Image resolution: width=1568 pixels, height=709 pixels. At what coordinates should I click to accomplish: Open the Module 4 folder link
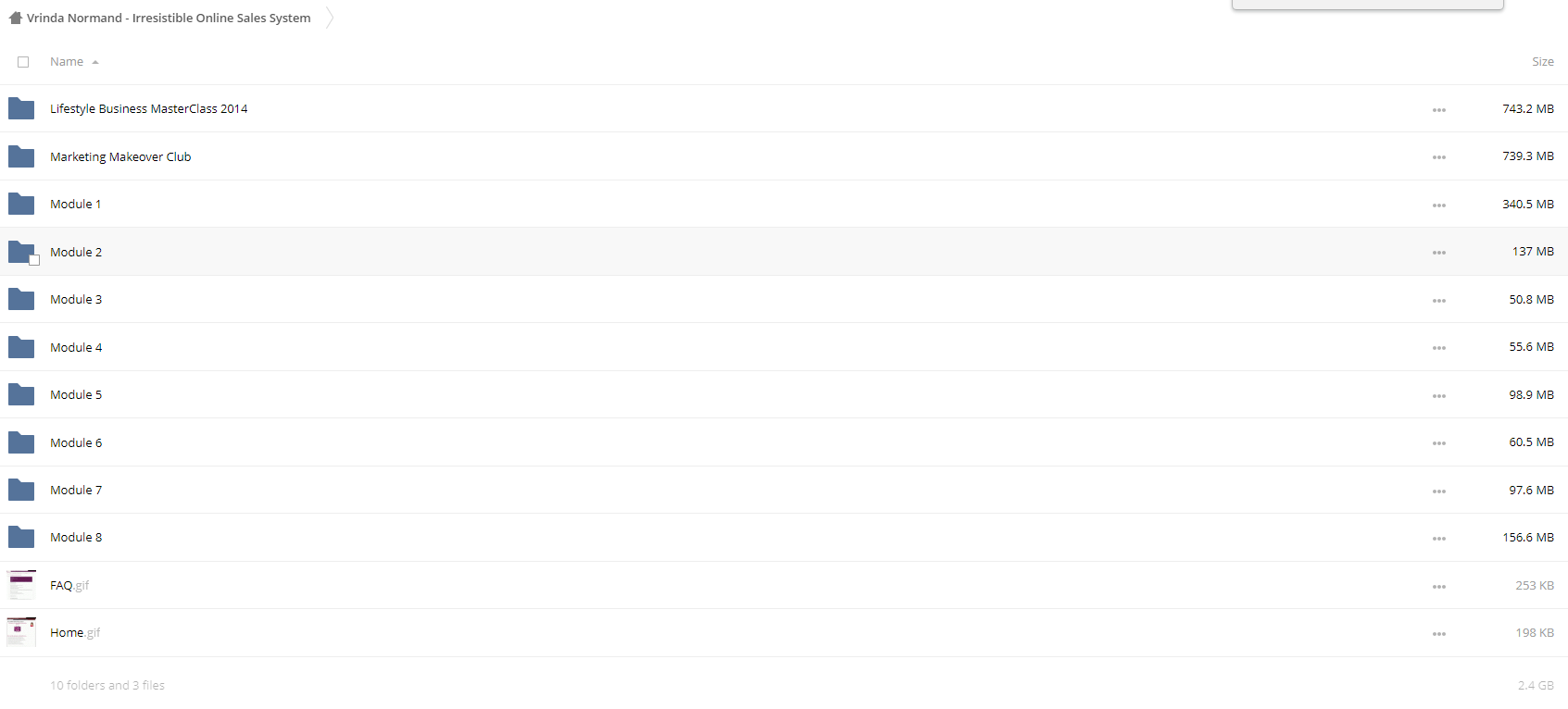(76, 347)
